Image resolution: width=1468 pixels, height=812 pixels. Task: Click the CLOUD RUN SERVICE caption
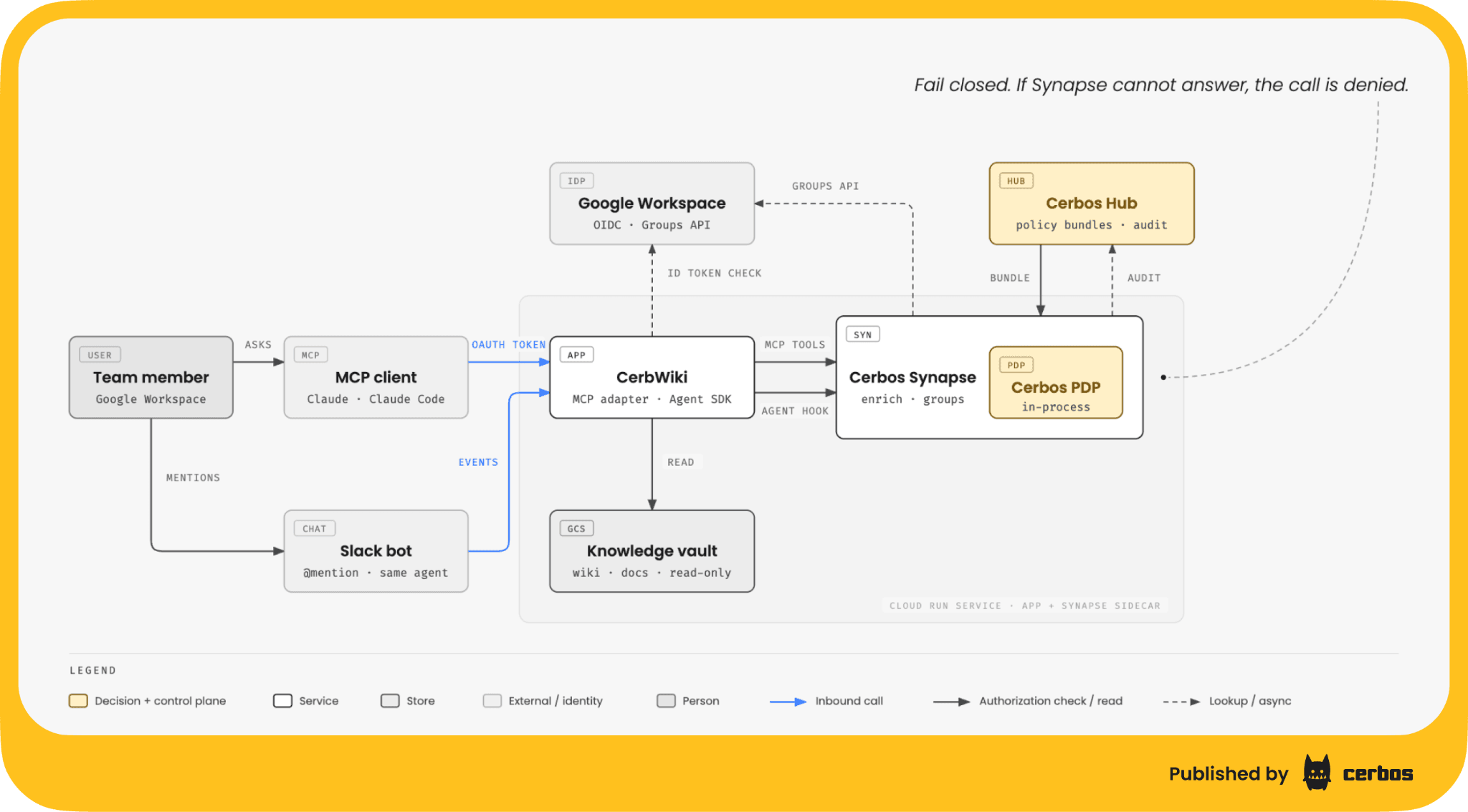[x=1025, y=606]
